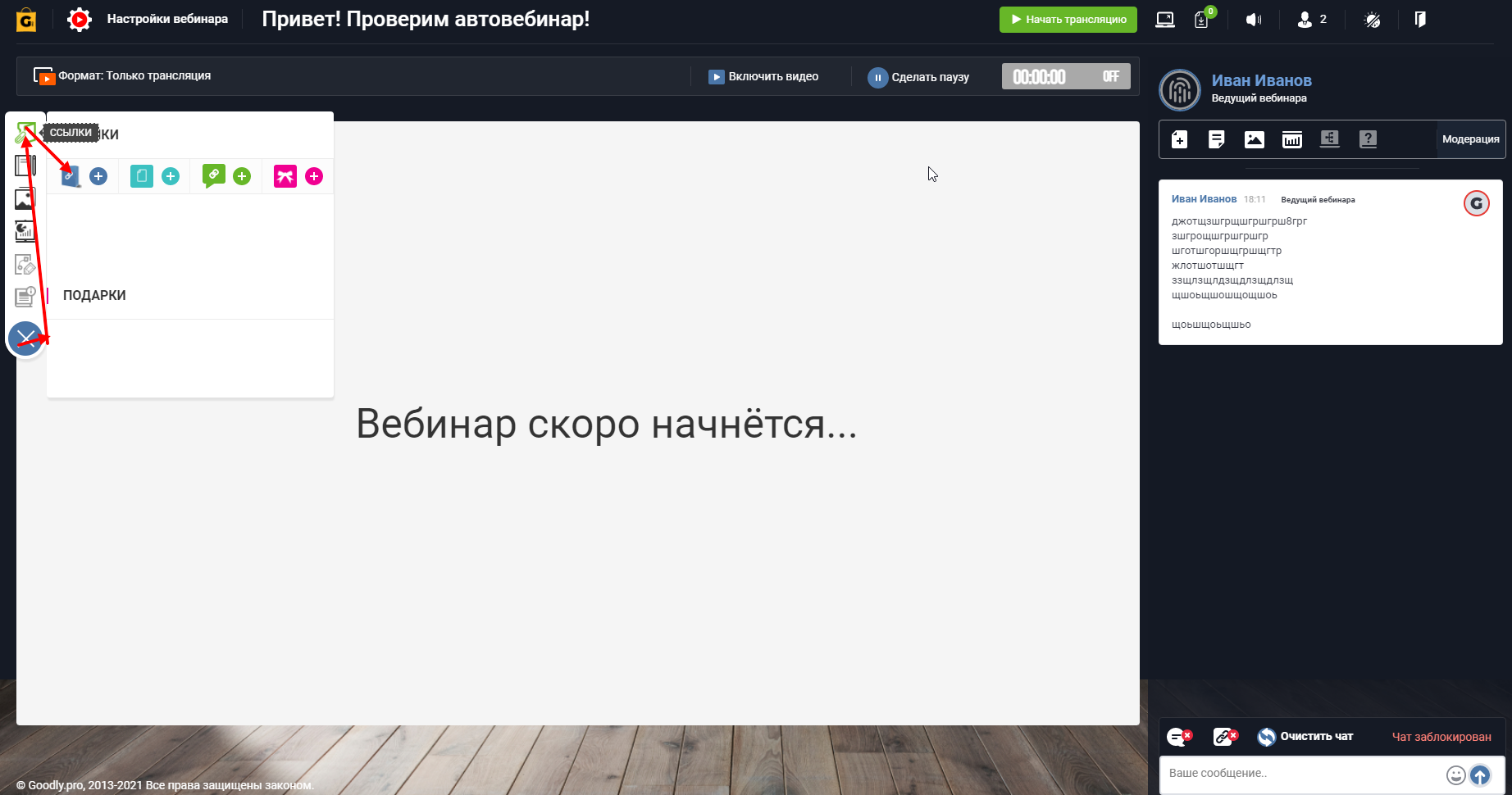1512x795 pixels.
Task: Toggle the day/night theme icon
Action: click(1372, 20)
